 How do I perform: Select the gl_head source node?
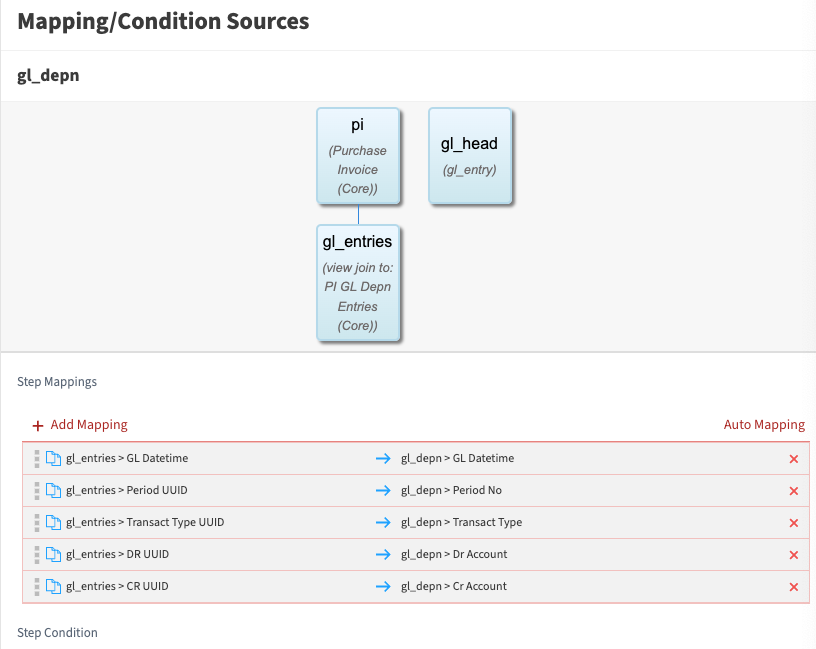click(x=469, y=156)
